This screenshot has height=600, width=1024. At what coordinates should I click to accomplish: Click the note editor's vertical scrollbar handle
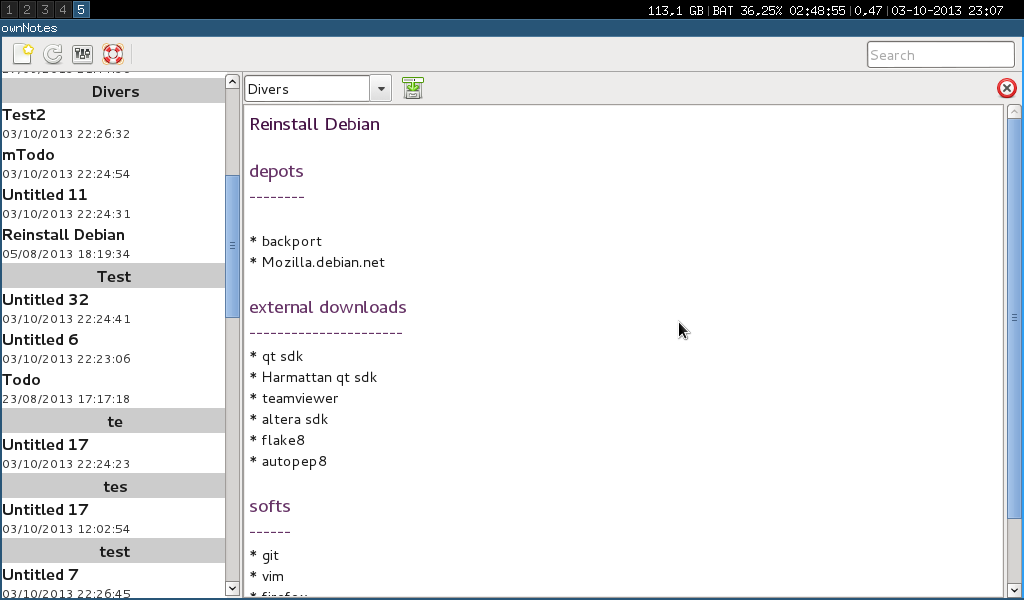1014,318
